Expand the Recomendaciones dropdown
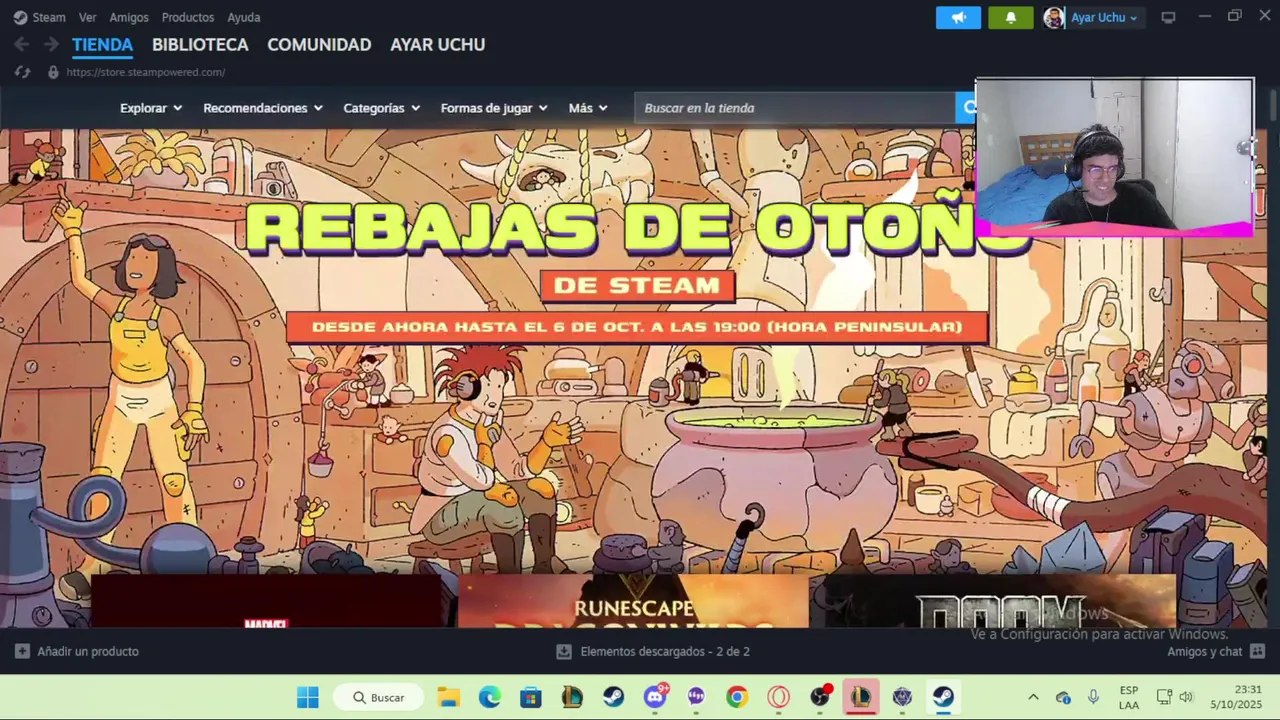This screenshot has height=720, width=1280. (263, 108)
